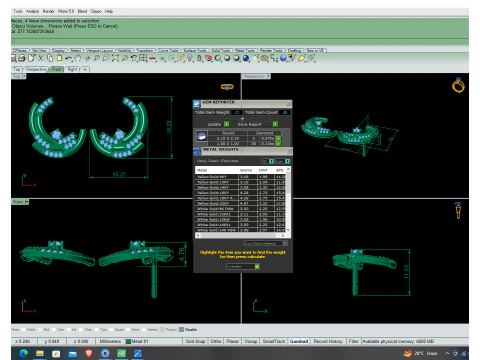Open the color wheel properties icon
The height and width of the screenshot is (360, 480).
pyautogui.click(x=218, y=58)
